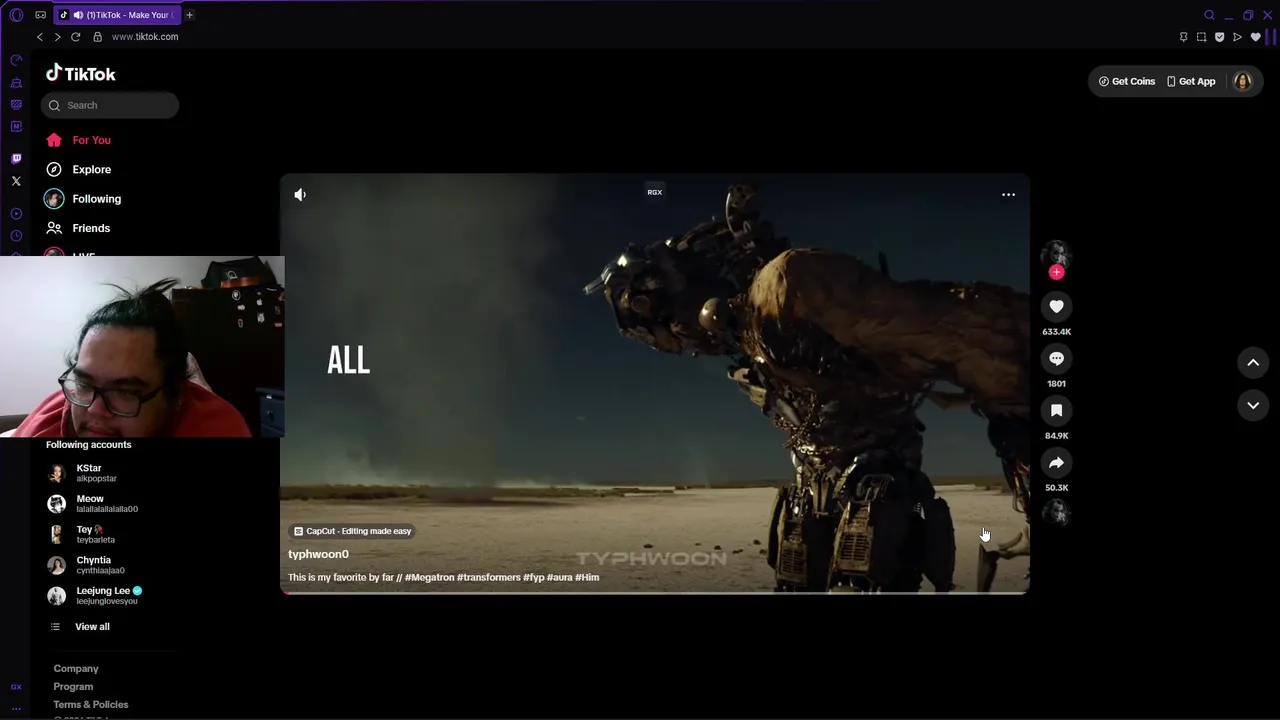
Task: Expand Terms & Policies footer section
Action: [91, 705]
